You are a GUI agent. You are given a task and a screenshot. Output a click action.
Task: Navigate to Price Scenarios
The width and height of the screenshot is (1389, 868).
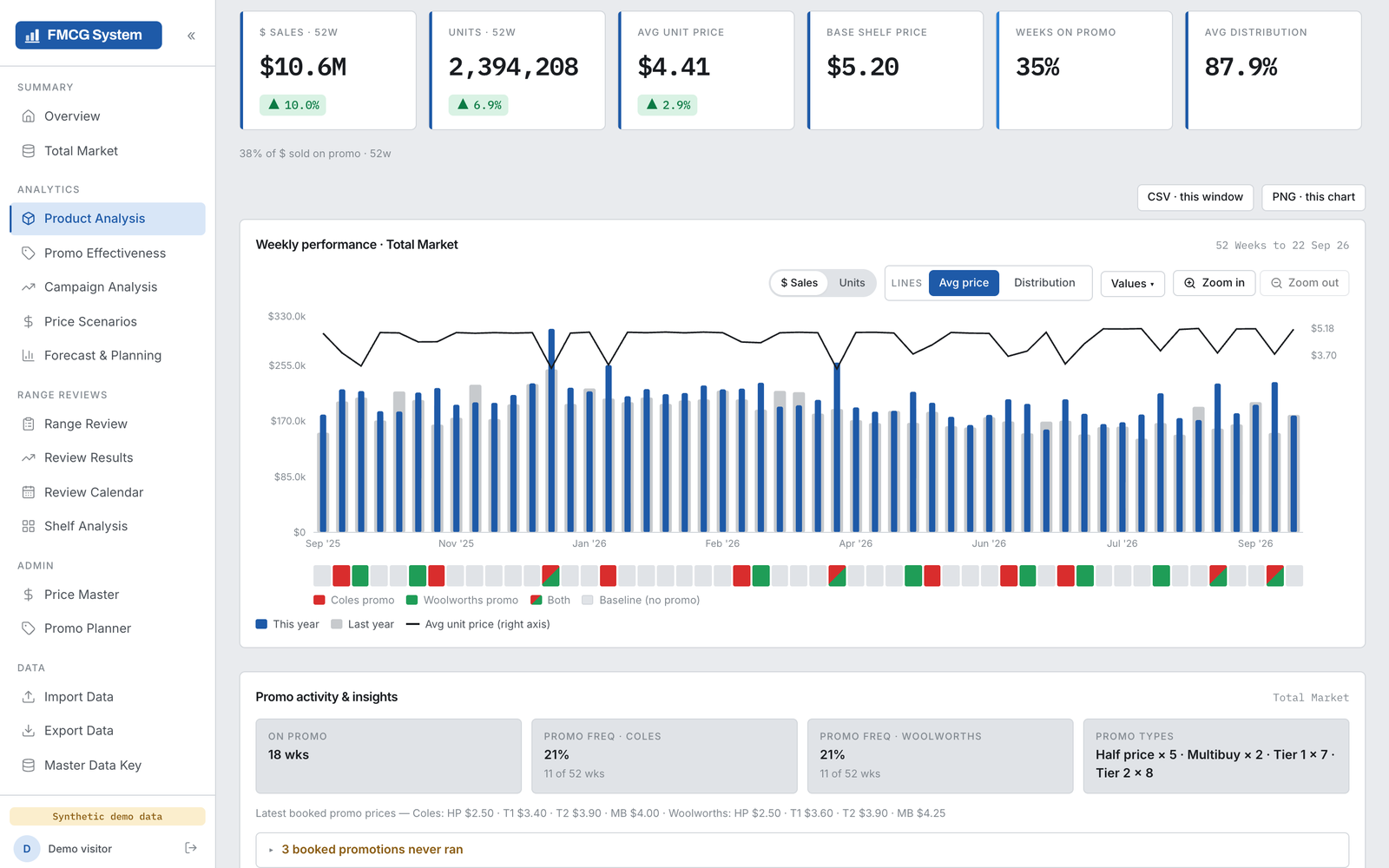click(108, 322)
